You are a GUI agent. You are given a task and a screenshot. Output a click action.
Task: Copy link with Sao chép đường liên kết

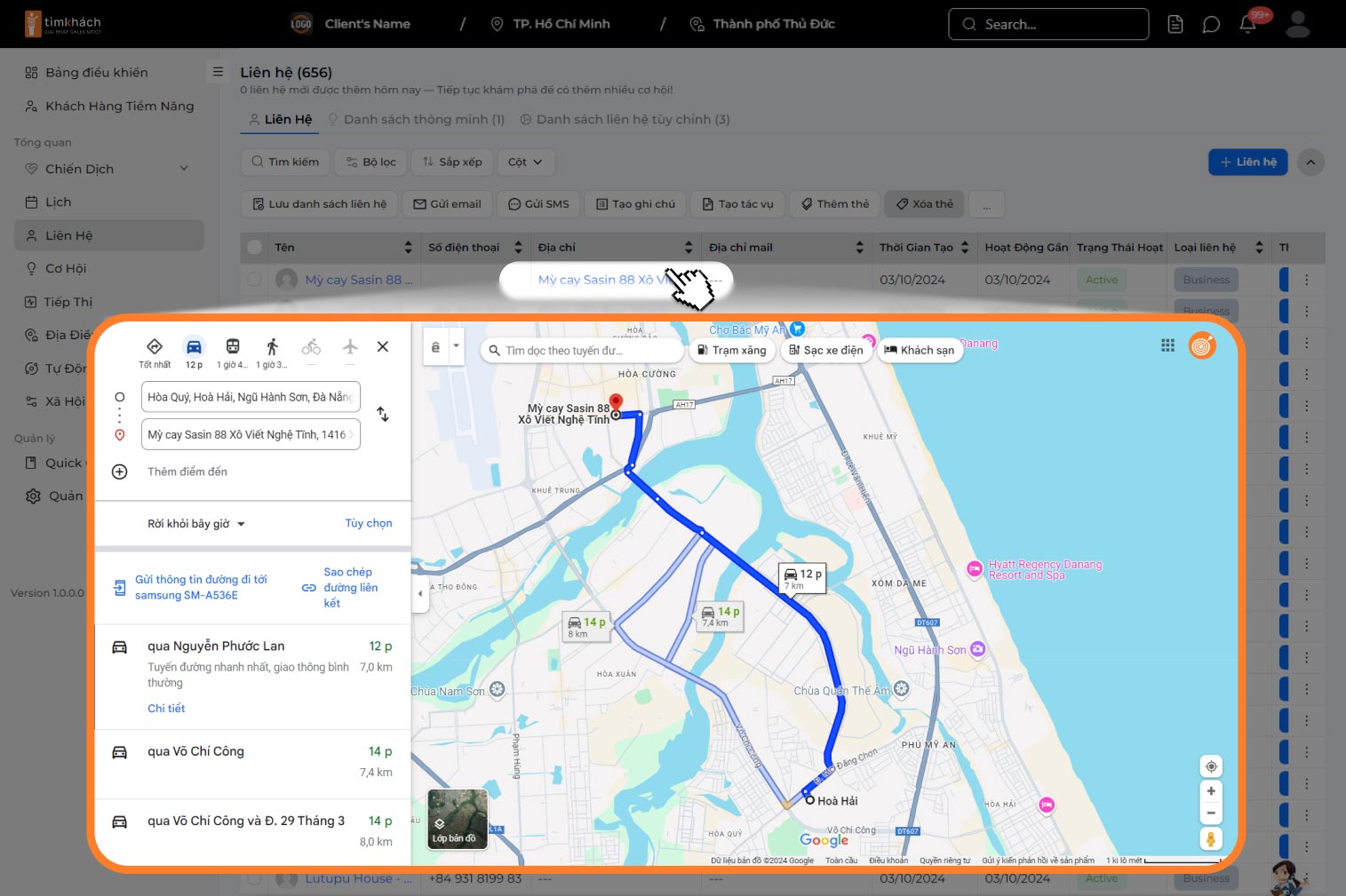pos(341,588)
